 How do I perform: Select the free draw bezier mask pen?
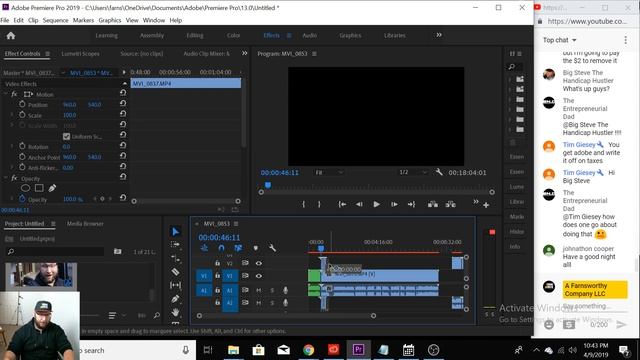tap(52, 188)
